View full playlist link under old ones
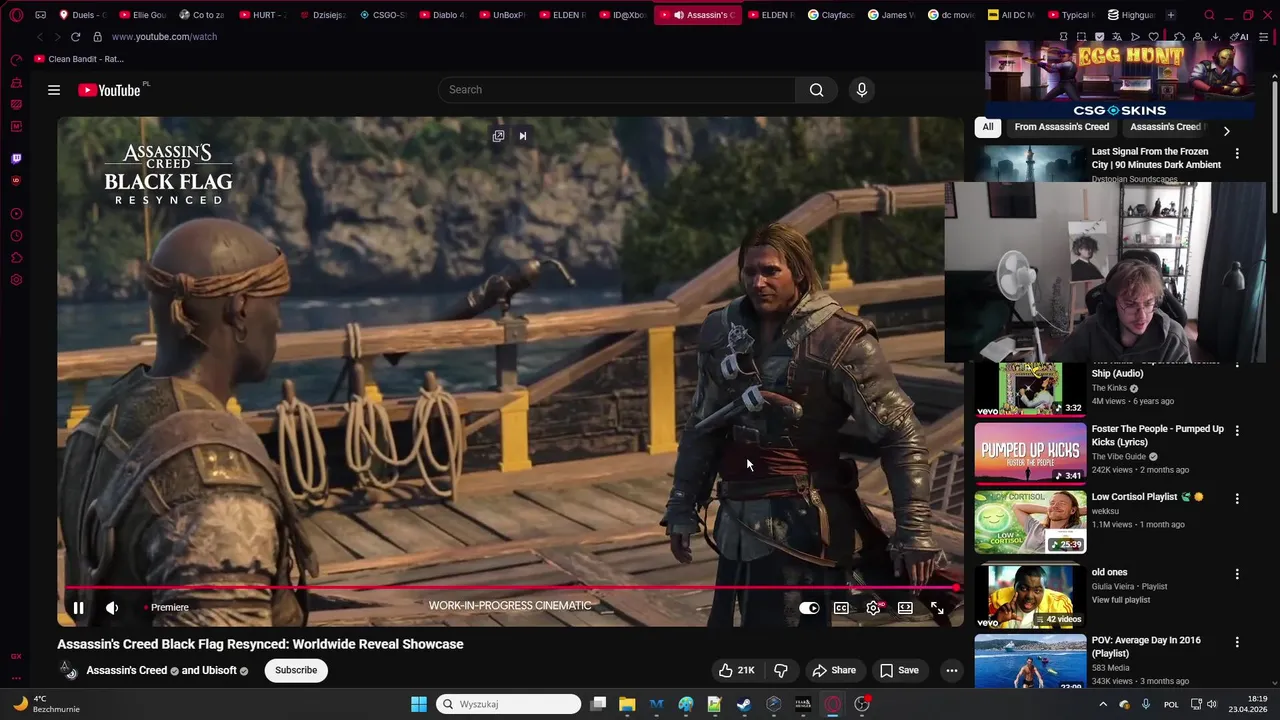 (x=1121, y=600)
